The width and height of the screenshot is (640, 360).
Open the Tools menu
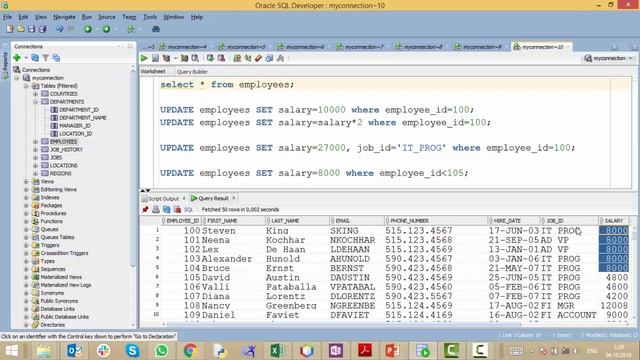tap(150, 17)
